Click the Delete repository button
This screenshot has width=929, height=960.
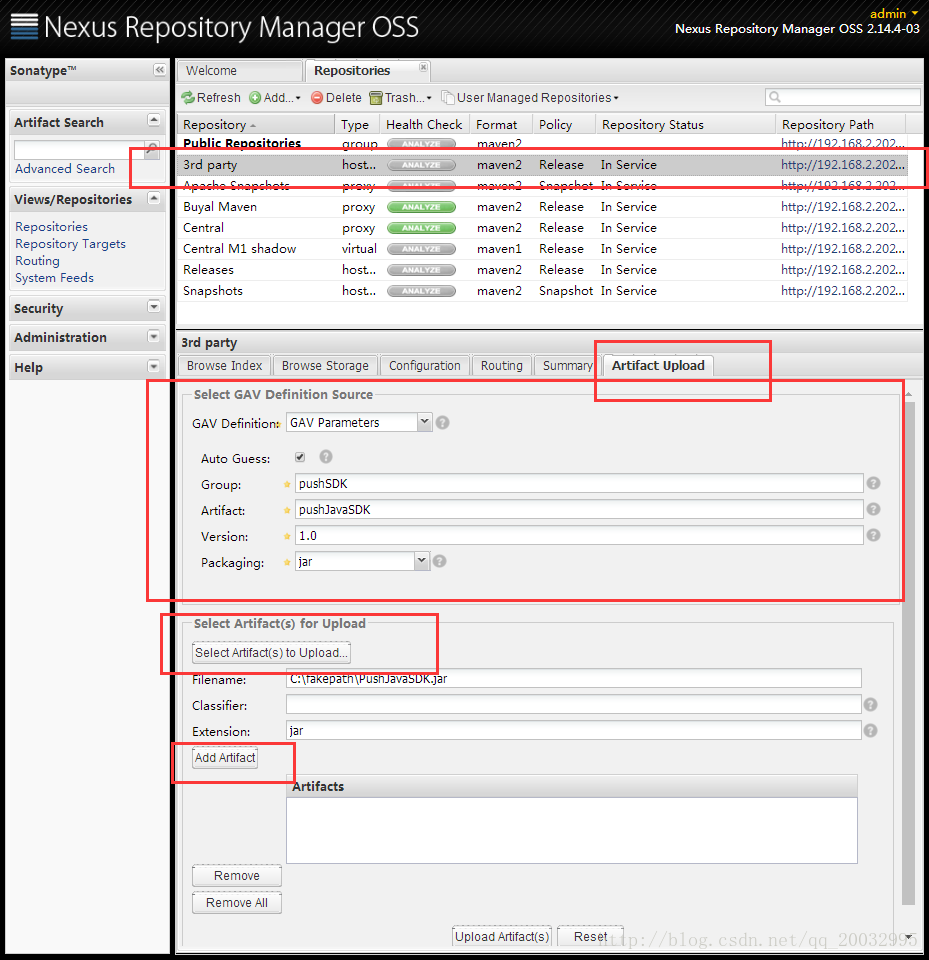pos(336,98)
